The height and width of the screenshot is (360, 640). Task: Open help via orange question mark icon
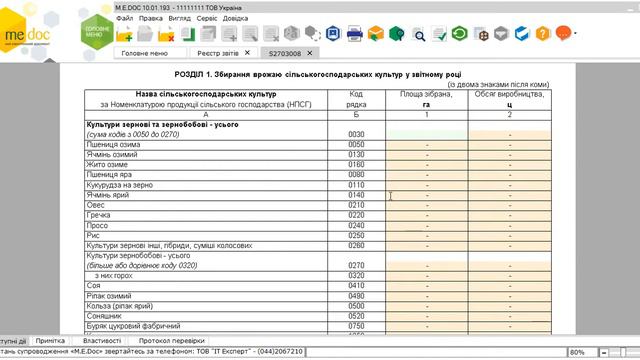coord(543,33)
